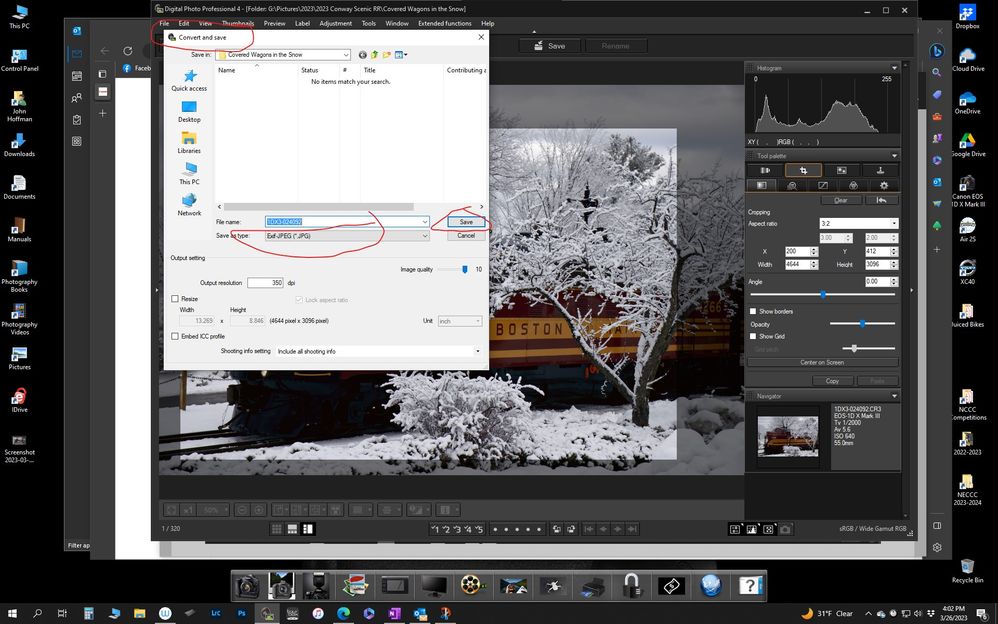Adjust the Image quality slider
This screenshot has width=998, height=624.
[x=465, y=269]
